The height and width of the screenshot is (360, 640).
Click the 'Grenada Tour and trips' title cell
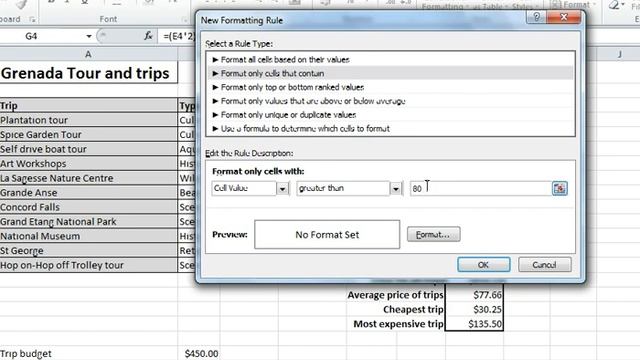[x=88, y=73]
